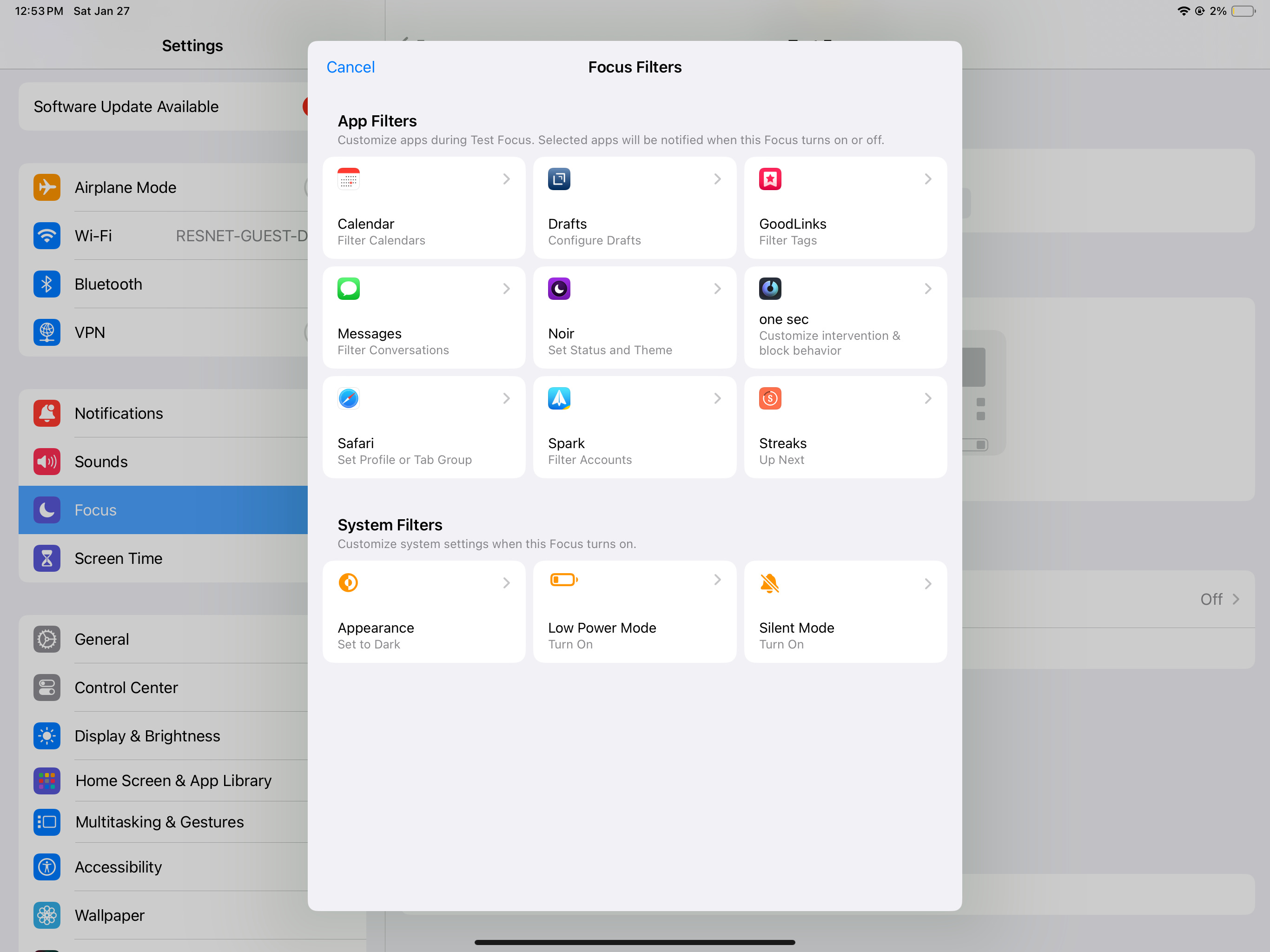Viewport: 1270px width, 952px height.
Task: Tap Wi-Fi signal in status bar
Action: [1184, 11]
